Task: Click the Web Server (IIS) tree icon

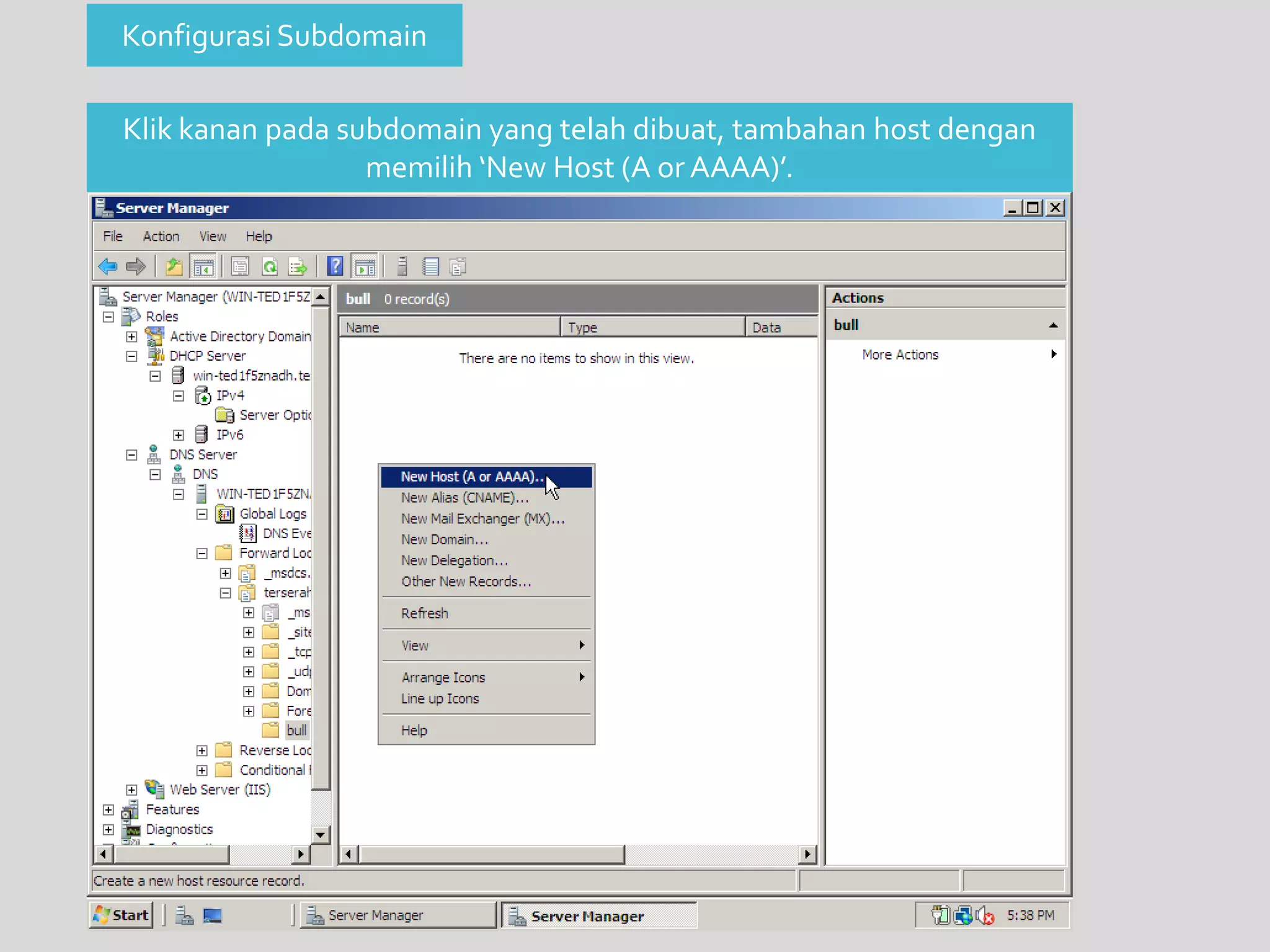Action: (x=154, y=789)
